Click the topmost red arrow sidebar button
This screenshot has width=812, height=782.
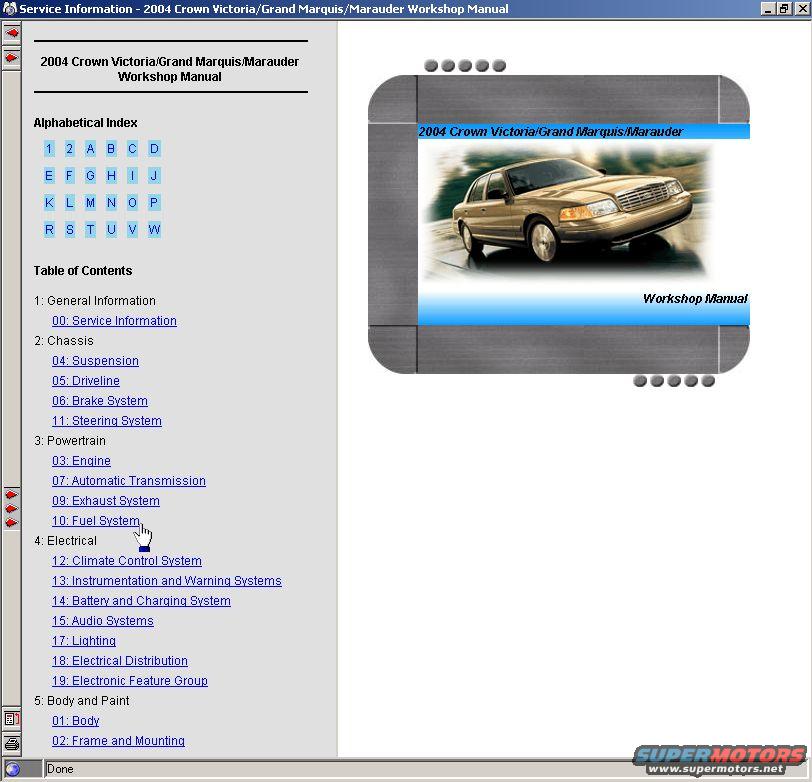[12, 33]
